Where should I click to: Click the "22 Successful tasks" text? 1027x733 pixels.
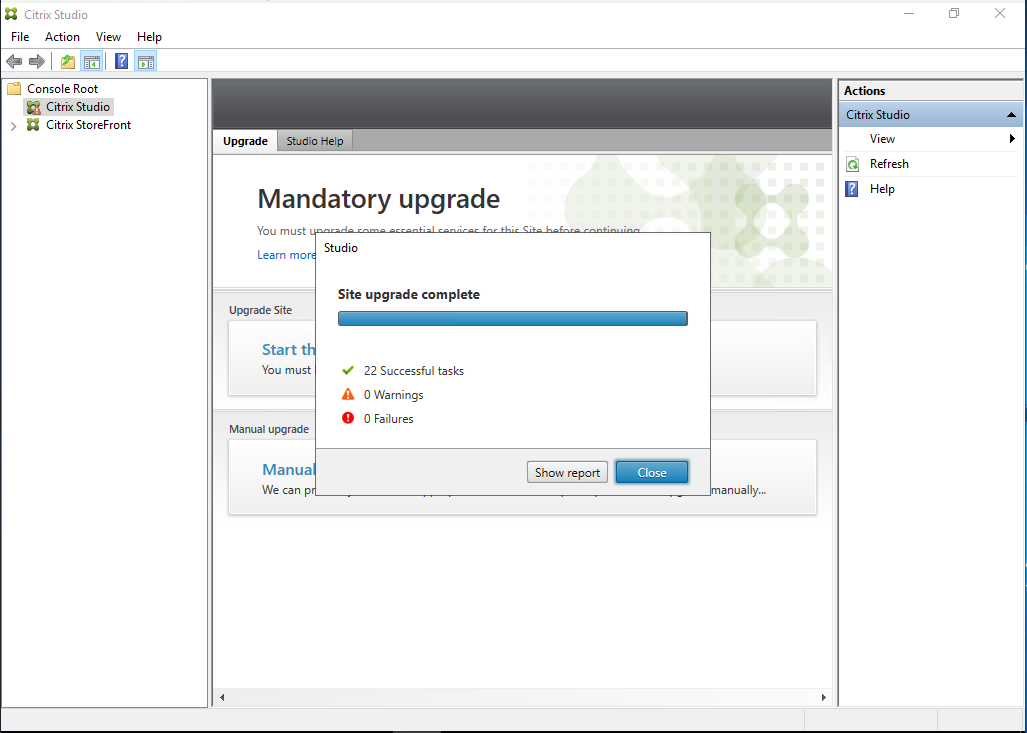[x=414, y=371]
